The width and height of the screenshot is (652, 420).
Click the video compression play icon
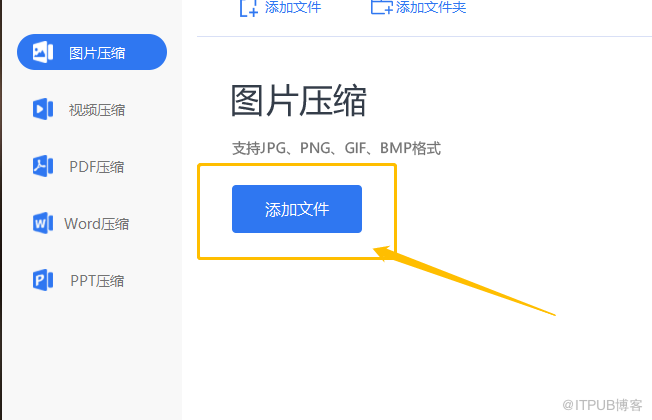coord(43,109)
